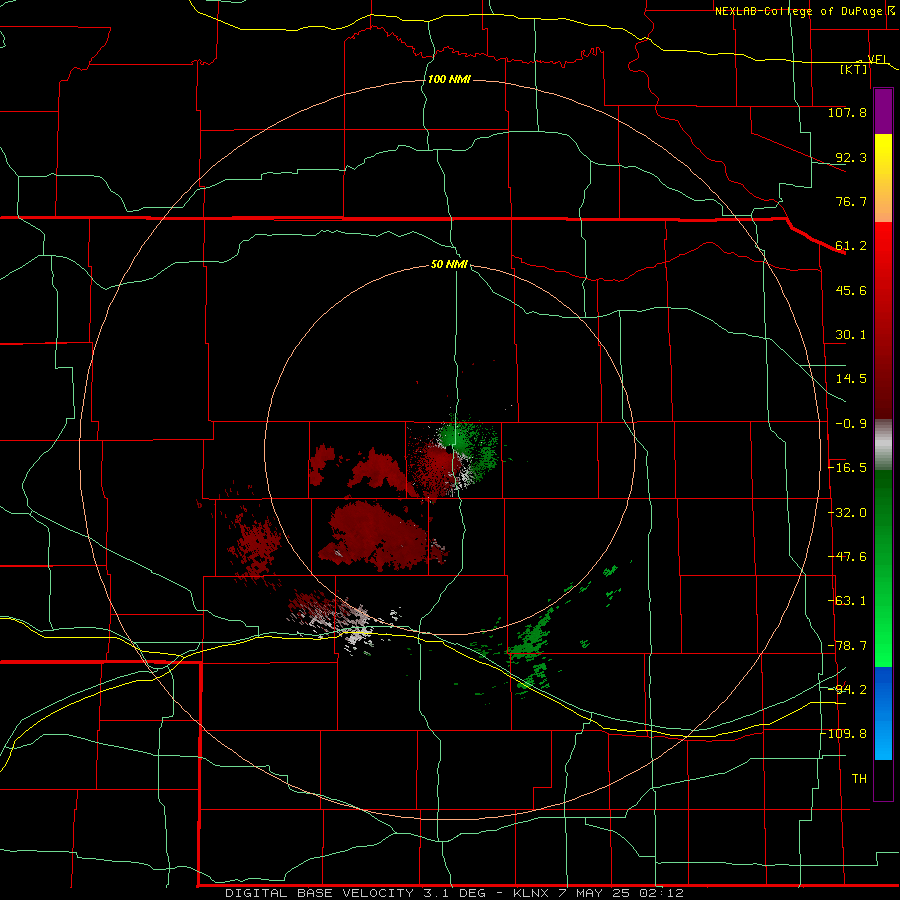Click the 76.7 scale value
The width and height of the screenshot is (900, 900).
click(851, 201)
